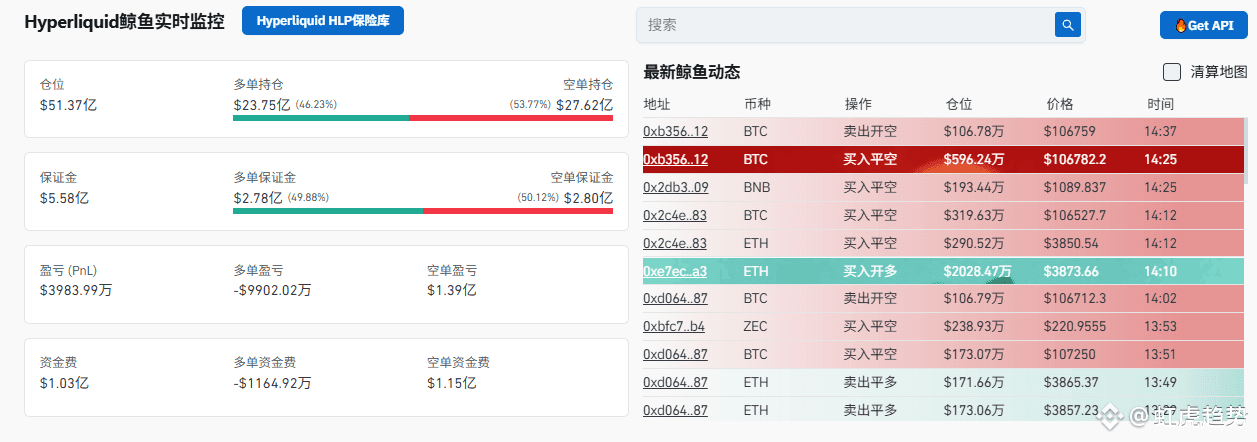Click price $106759 in top row
Image resolution: width=1257 pixels, height=442 pixels.
click(x=1069, y=131)
